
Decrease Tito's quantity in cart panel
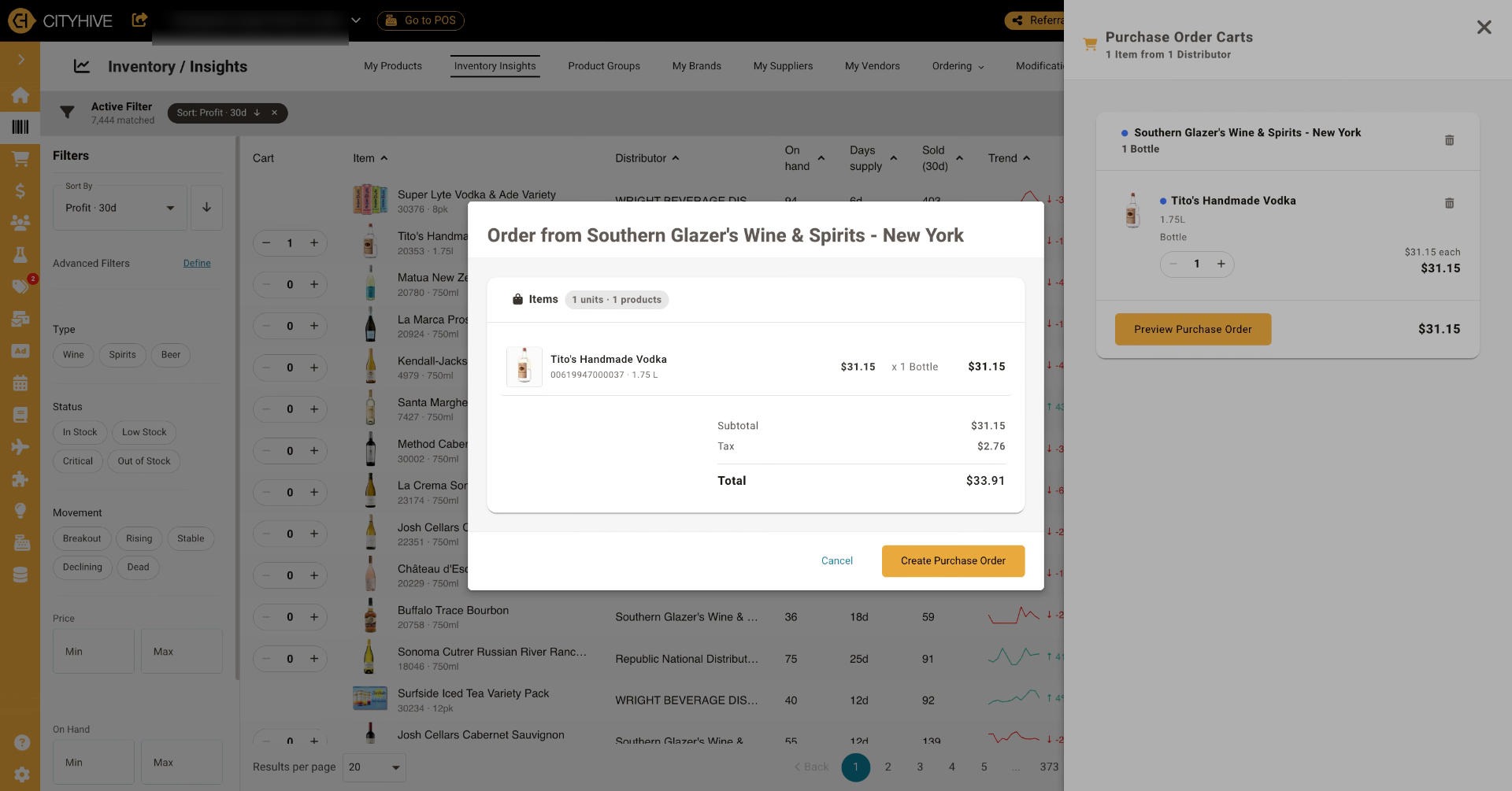pyautogui.click(x=1173, y=264)
